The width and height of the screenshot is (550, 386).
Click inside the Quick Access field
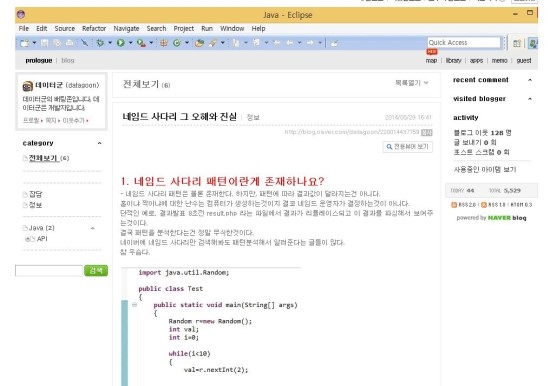tap(463, 42)
